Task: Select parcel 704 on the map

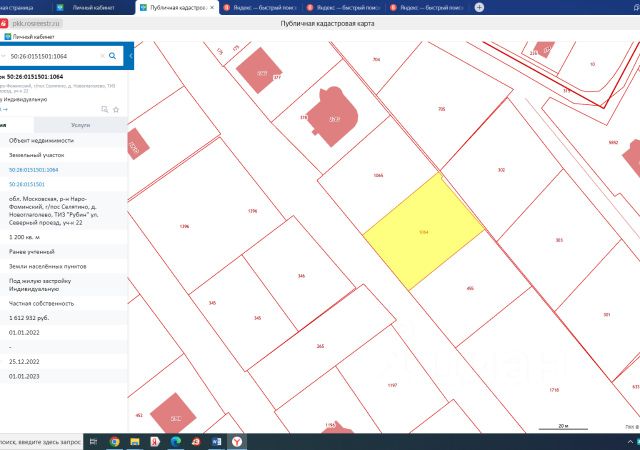Action: (x=376, y=59)
